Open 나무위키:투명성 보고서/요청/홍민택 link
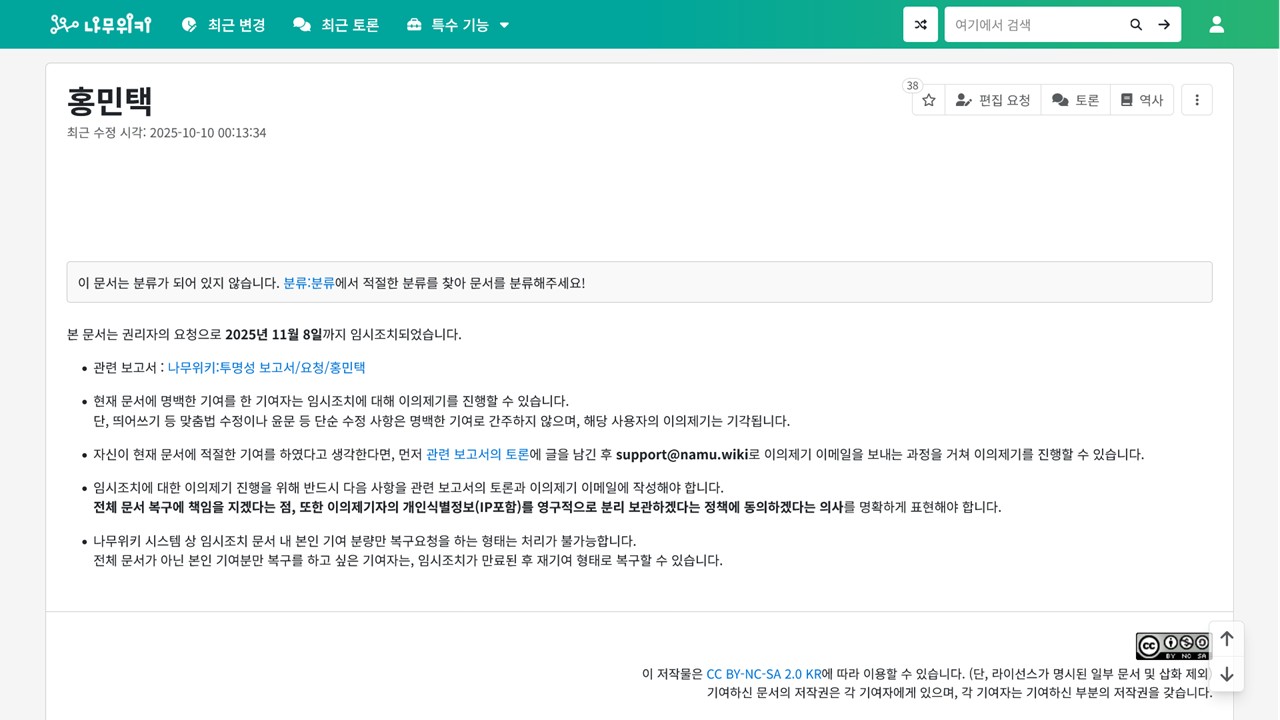Screen dimensions: 1280x720 tap(266, 367)
